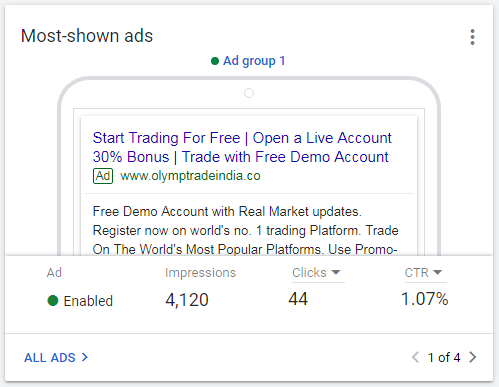This screenshot has height=387, width=499.
Task: Click the green Ad group 1 status dot
Action: [215, 61]
